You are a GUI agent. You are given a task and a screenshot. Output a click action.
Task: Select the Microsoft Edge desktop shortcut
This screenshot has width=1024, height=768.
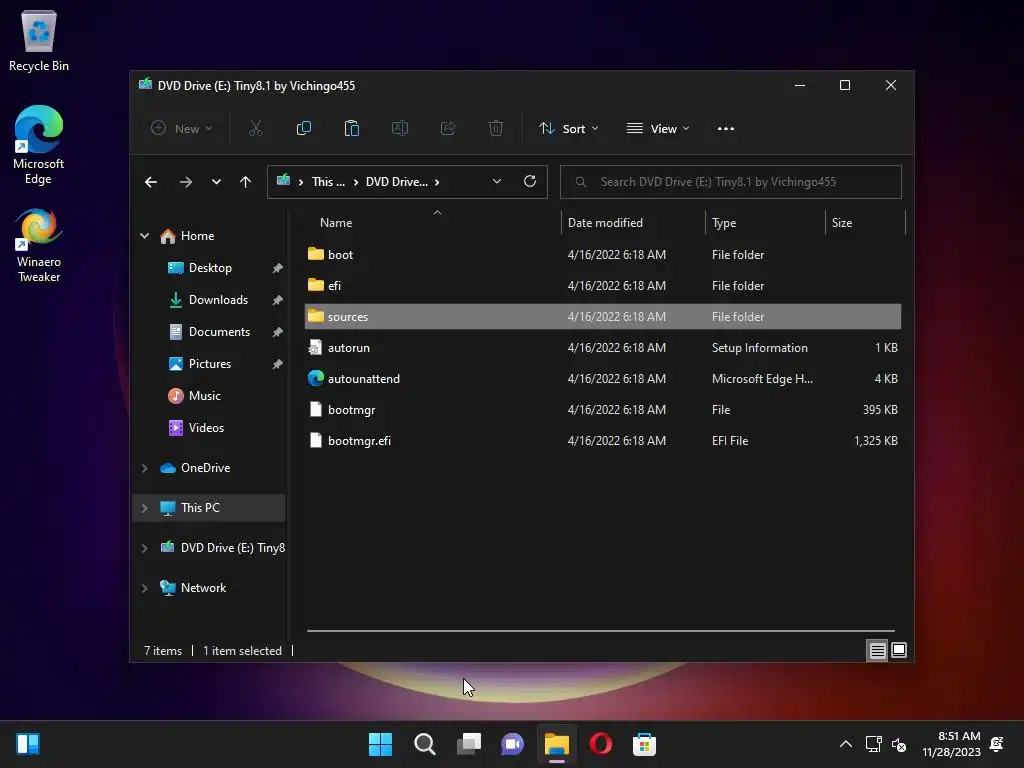(39, 145)
